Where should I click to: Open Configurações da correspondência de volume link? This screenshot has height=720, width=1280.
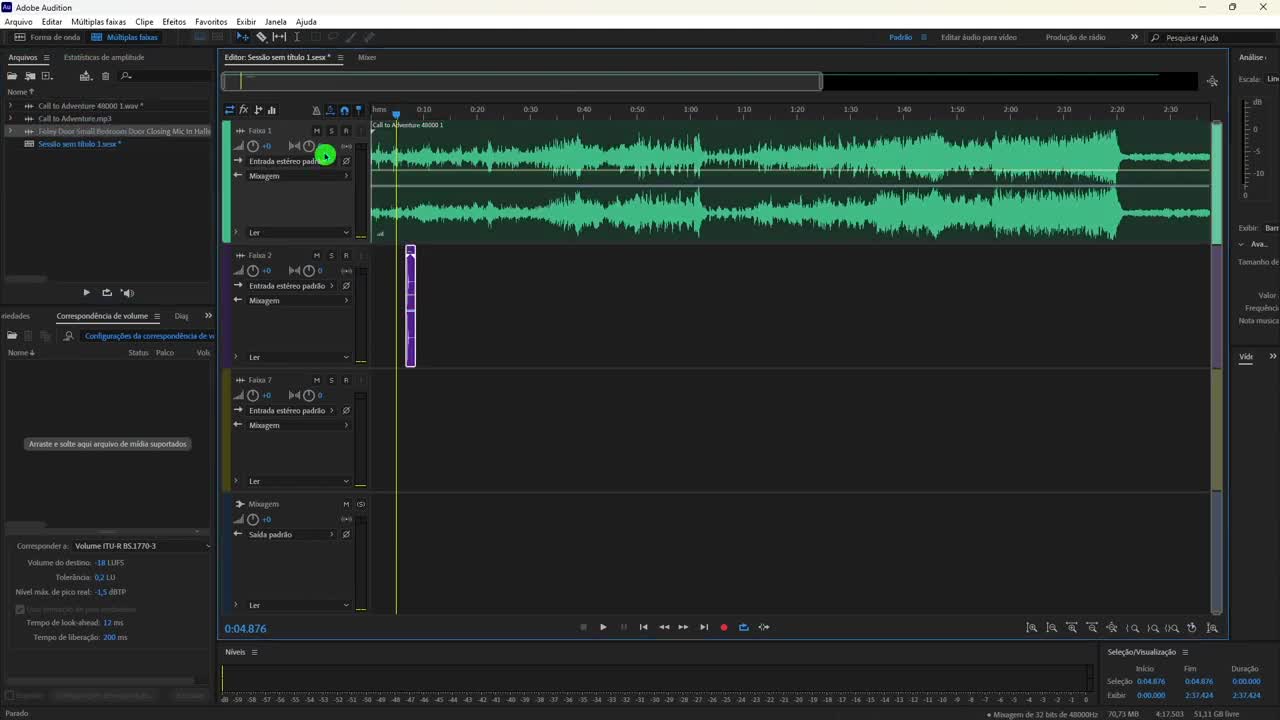click(149, 336)
